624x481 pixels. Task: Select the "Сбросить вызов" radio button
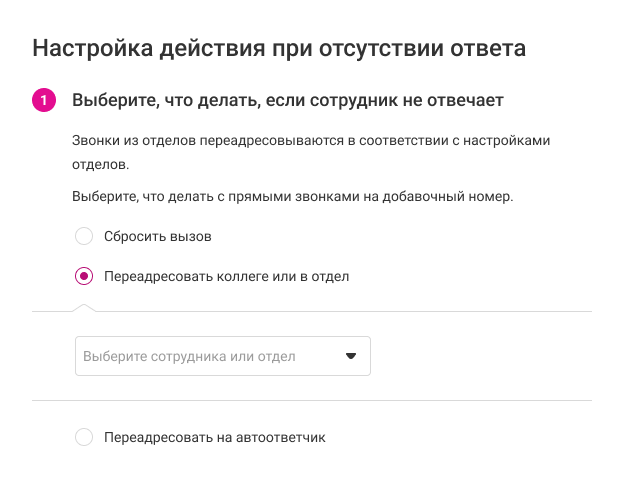(x=84, y=237)
